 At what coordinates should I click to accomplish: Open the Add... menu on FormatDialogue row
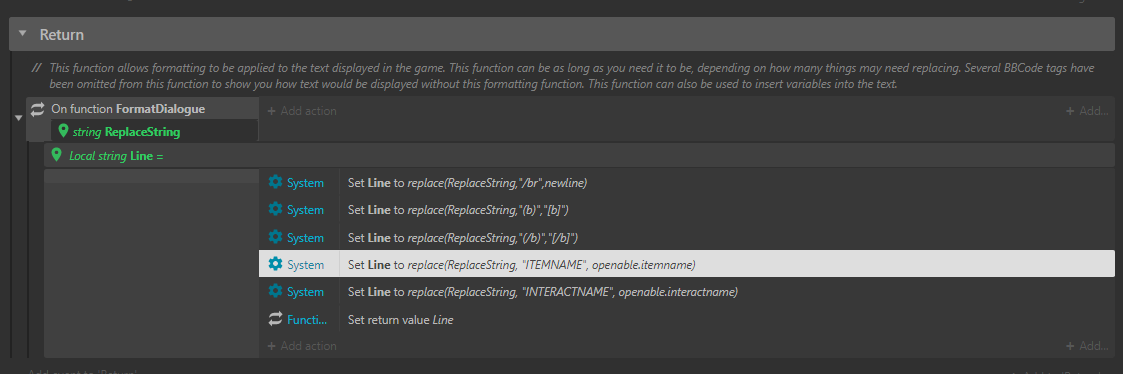click(x=1087, y=111)
